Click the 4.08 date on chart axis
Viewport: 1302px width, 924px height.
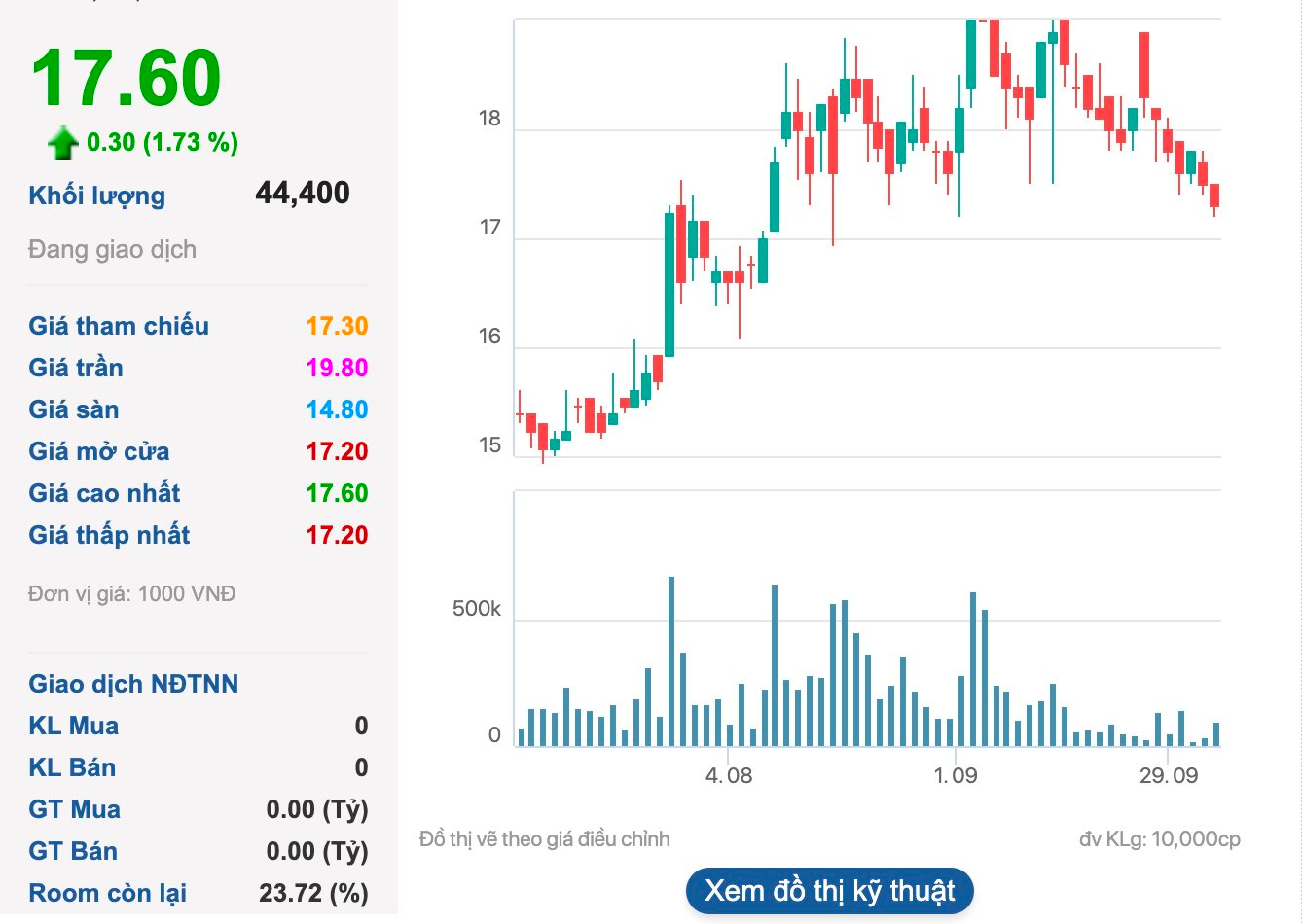pyautogui.click(x=728, y=776)
